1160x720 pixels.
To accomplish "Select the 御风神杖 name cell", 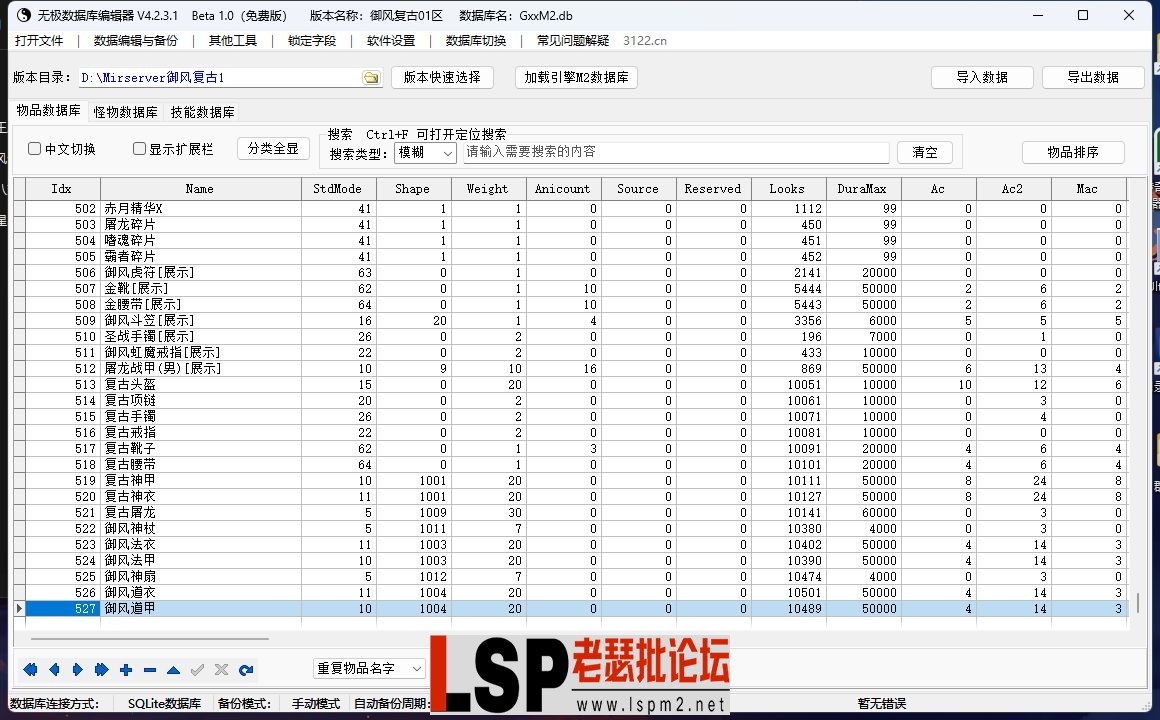I will 200,528.
